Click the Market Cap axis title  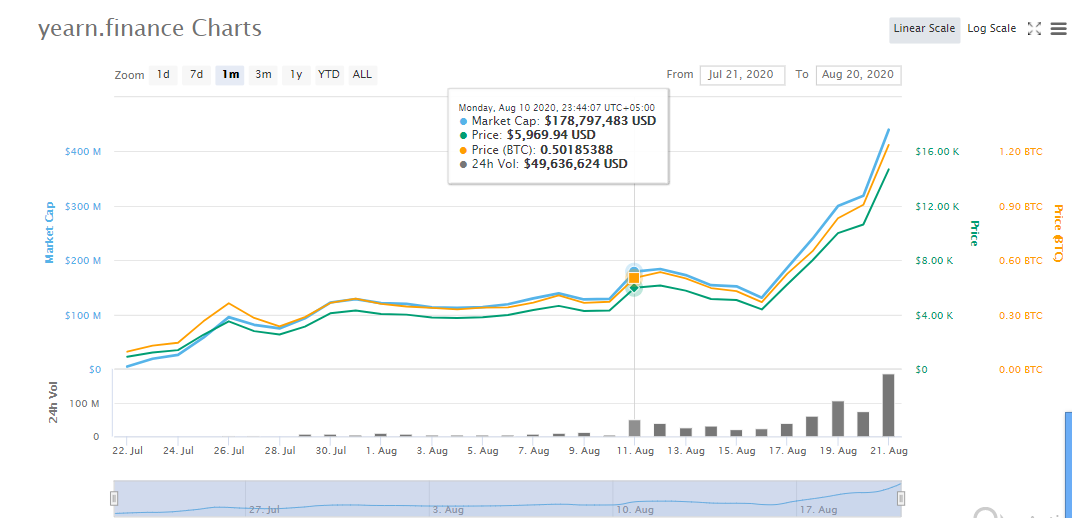point(49,232)
